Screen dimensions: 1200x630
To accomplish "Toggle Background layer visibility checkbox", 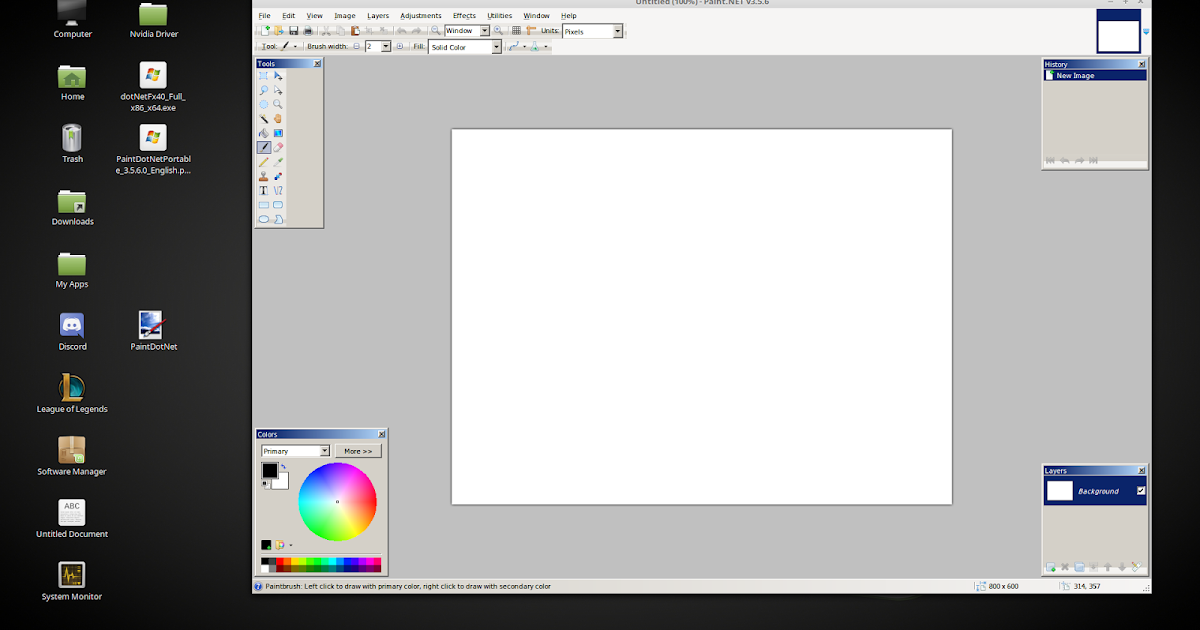I will point(1141,491).
